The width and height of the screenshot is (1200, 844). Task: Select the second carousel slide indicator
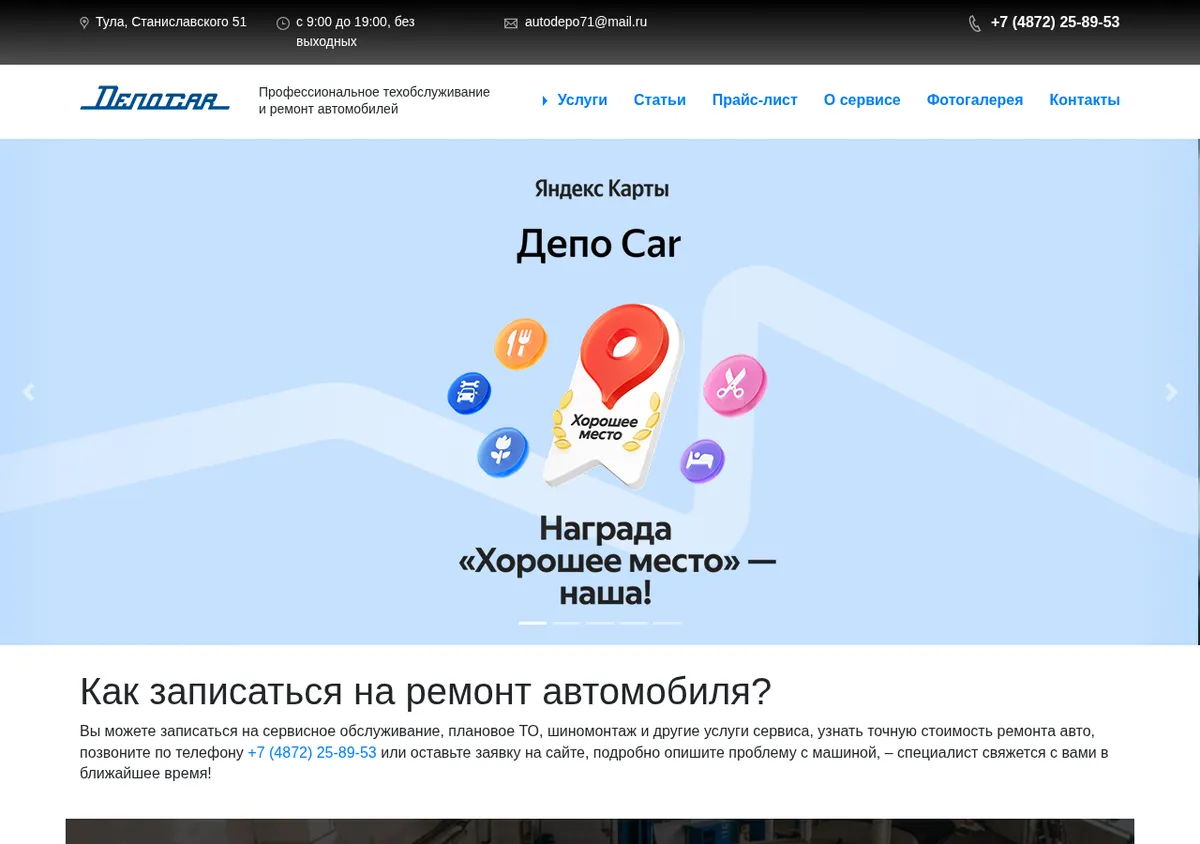pos(566,623)
